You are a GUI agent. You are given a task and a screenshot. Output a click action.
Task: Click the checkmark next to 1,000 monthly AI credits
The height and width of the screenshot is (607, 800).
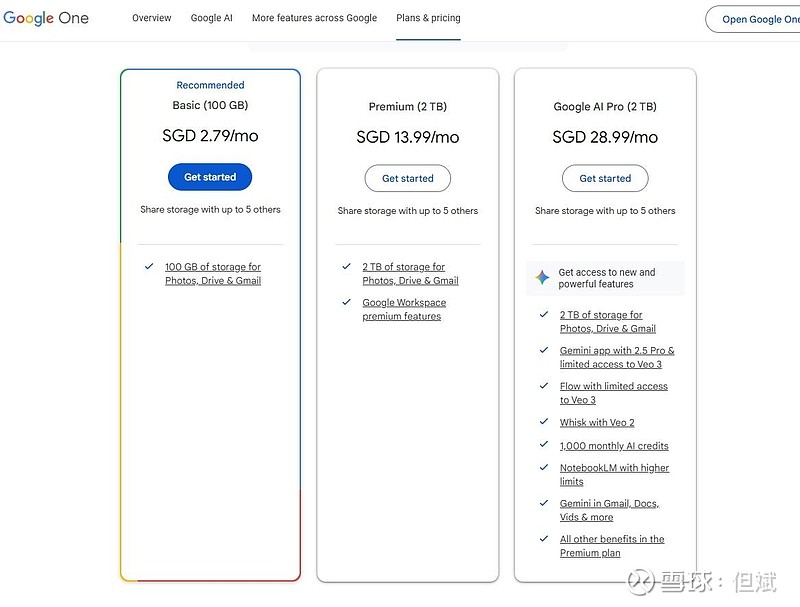(544, 444)
